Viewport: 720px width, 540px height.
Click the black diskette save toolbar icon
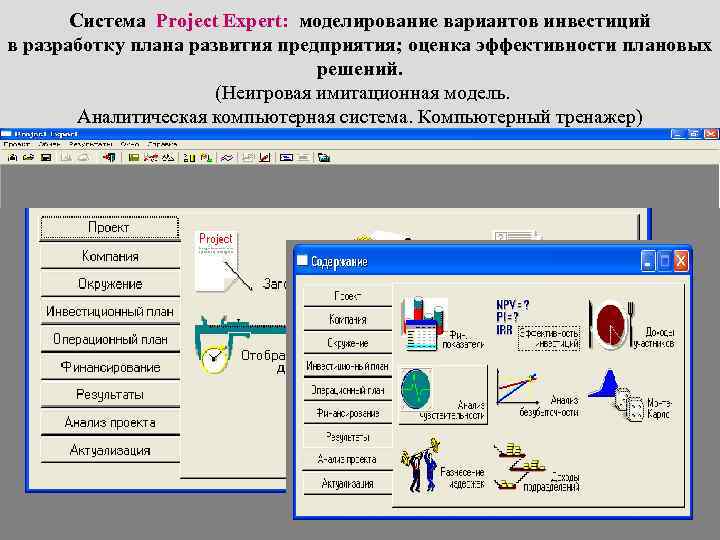46,158
